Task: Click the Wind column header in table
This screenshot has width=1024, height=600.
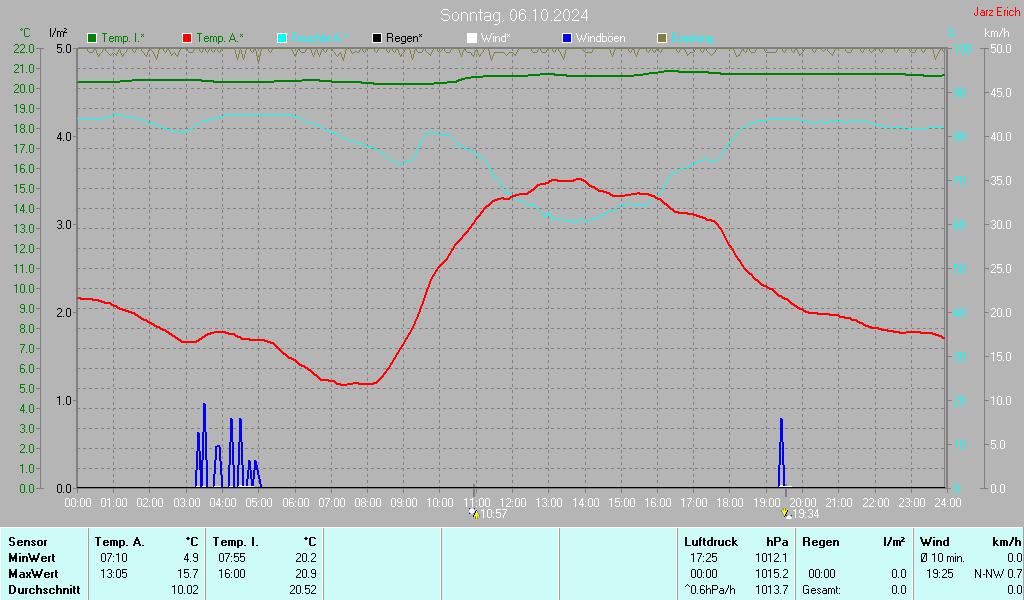Action: [x=934, y=542]
